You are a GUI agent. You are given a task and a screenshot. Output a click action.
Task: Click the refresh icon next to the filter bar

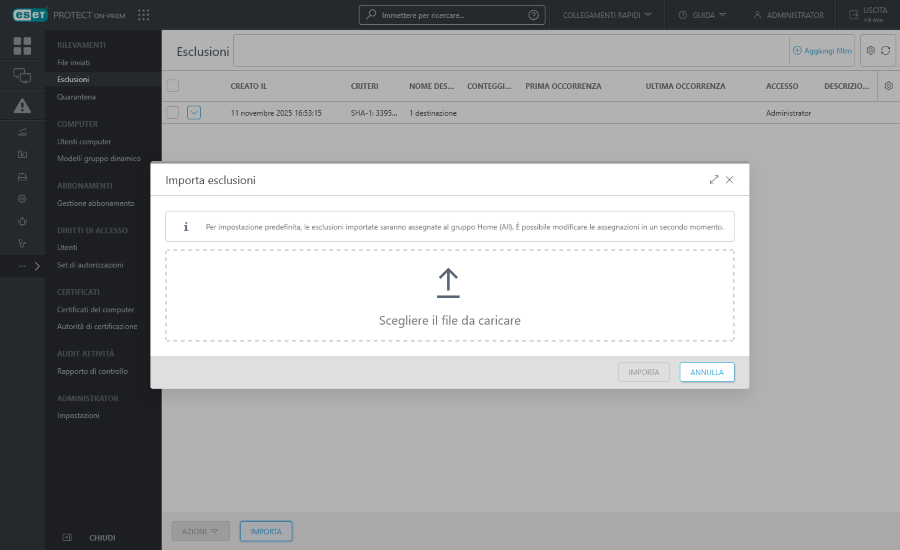point(886,50)
